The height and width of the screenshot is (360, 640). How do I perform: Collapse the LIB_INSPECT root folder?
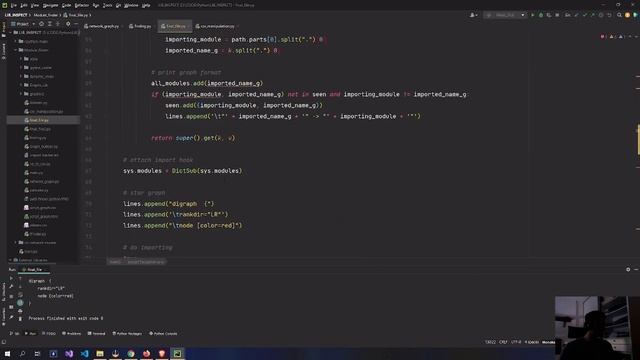(x=11, y=32)
